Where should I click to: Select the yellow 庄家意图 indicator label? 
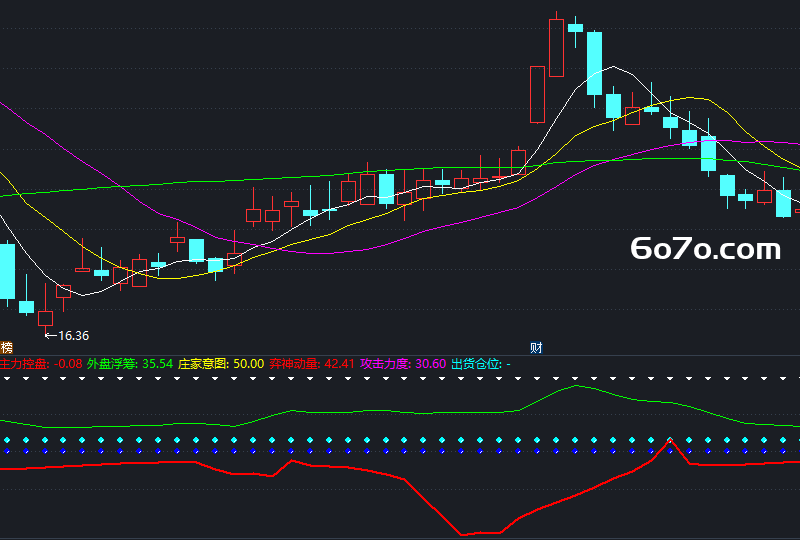(x=203, y=364)
